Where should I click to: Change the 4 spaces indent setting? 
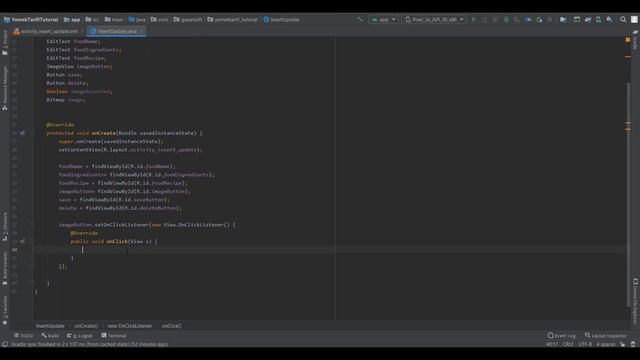point(605,344)
